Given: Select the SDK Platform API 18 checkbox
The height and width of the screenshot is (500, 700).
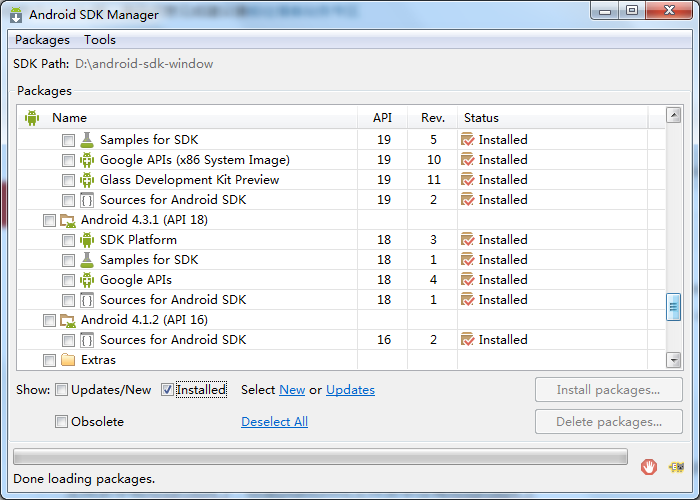Looking at the screenshot, I should pos(68,240).
